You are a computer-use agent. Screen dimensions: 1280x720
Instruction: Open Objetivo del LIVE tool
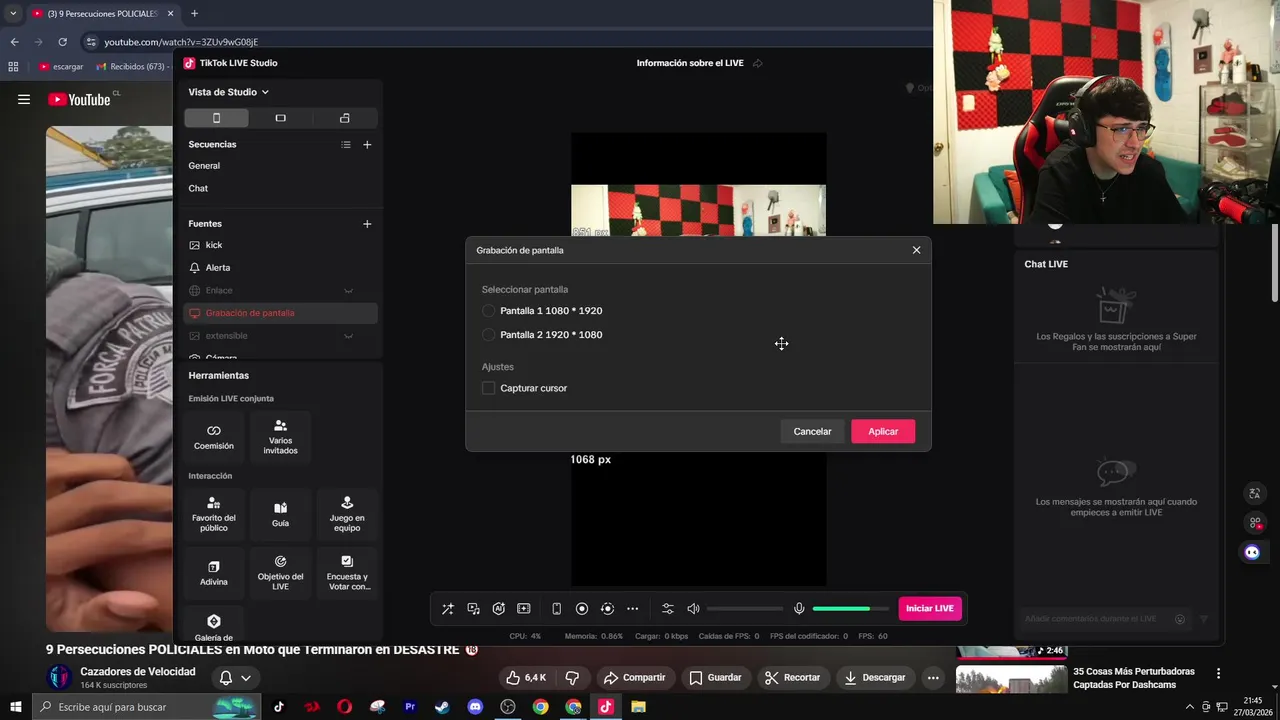[280, 573]
